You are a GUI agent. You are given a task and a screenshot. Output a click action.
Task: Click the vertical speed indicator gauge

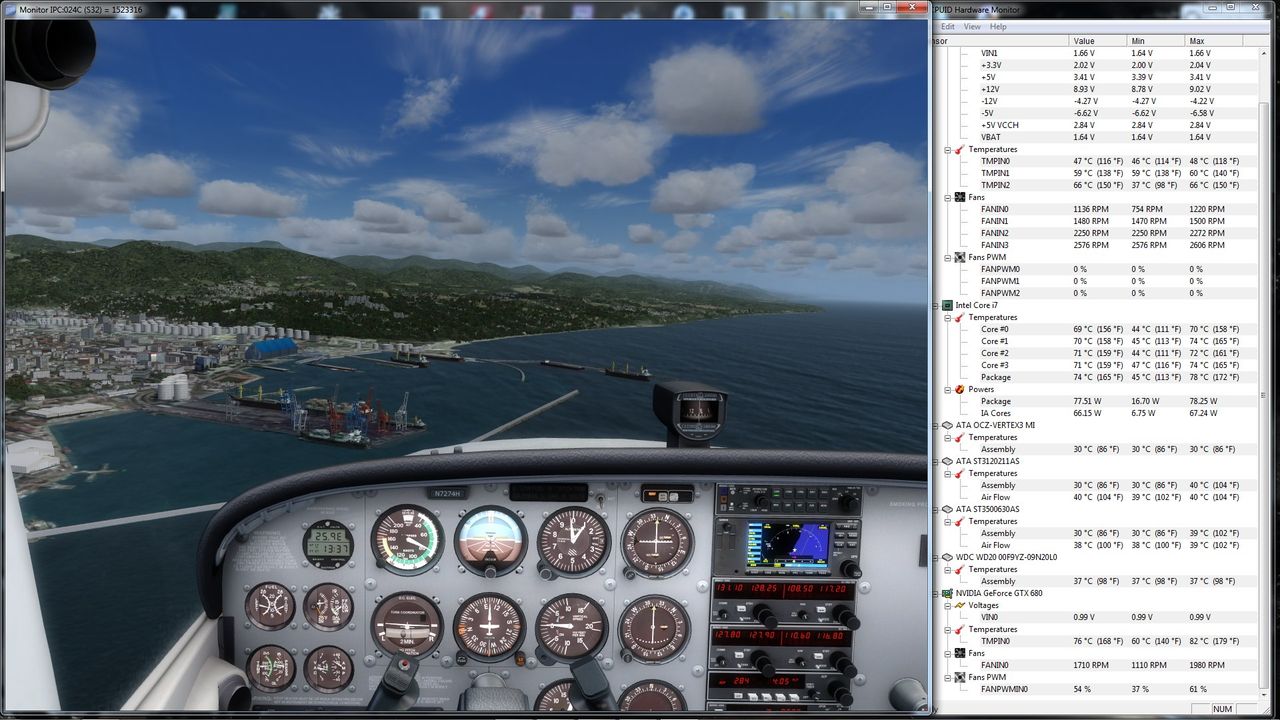[571, 627]
